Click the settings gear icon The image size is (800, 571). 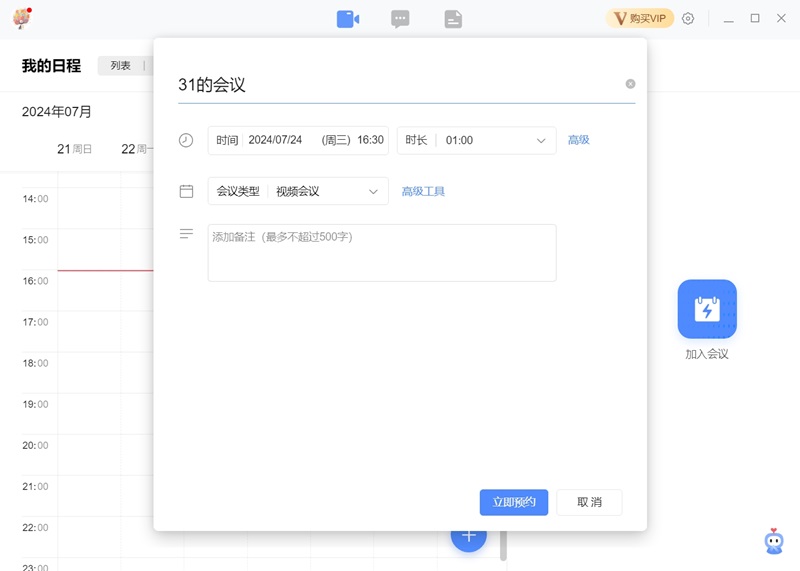click(688, 19)
